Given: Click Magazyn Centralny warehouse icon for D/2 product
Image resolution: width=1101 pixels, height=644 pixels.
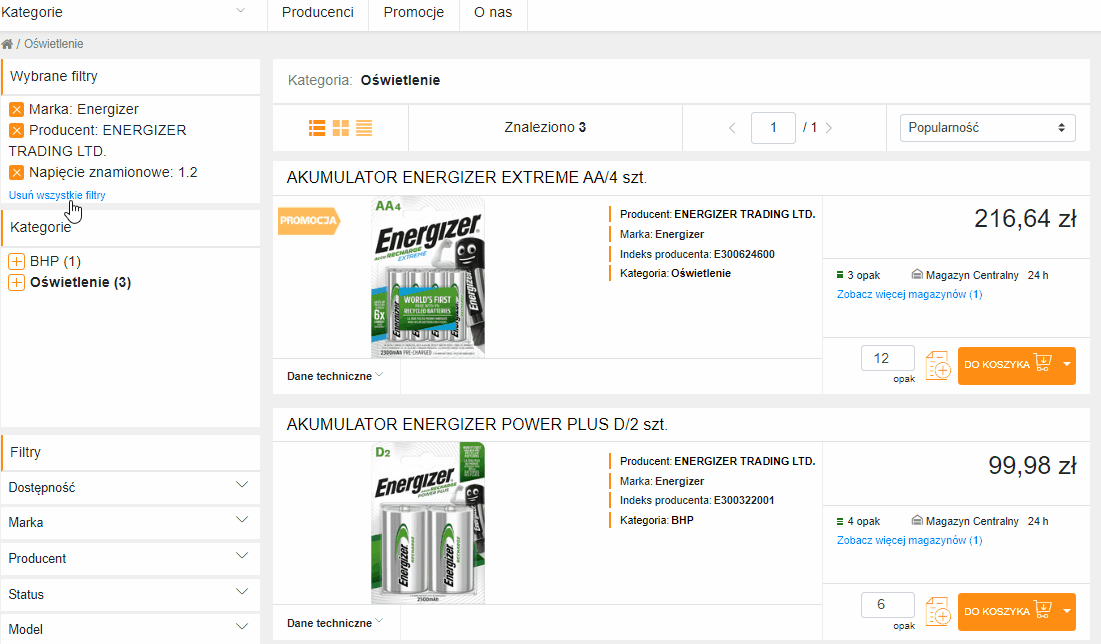Looking at the screenshot, I should tap(917, 520).
